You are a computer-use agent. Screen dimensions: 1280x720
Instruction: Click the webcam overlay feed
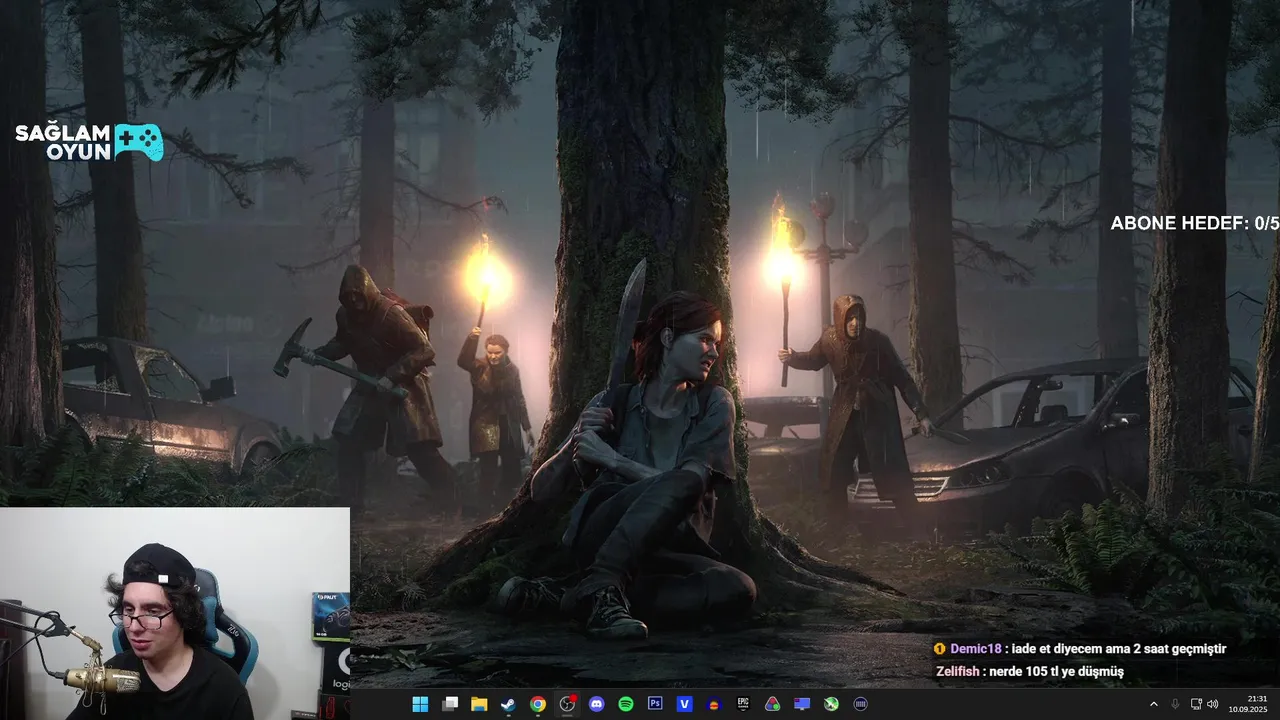[175, 614]
